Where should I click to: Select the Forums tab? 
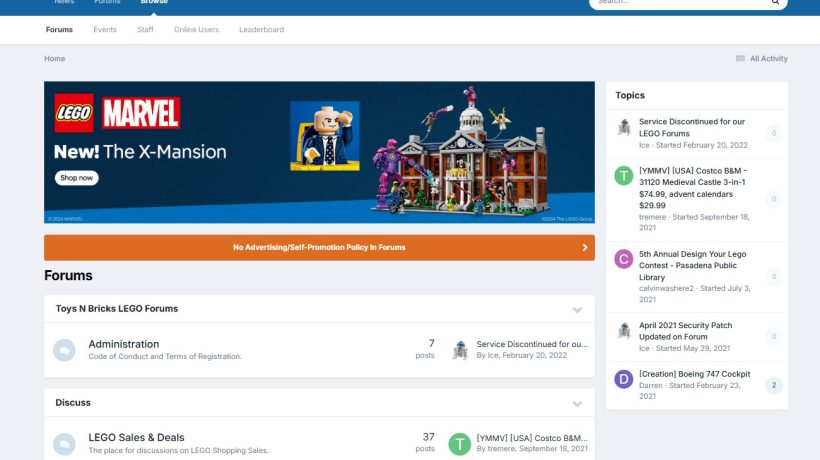click(x=59, y=30)
